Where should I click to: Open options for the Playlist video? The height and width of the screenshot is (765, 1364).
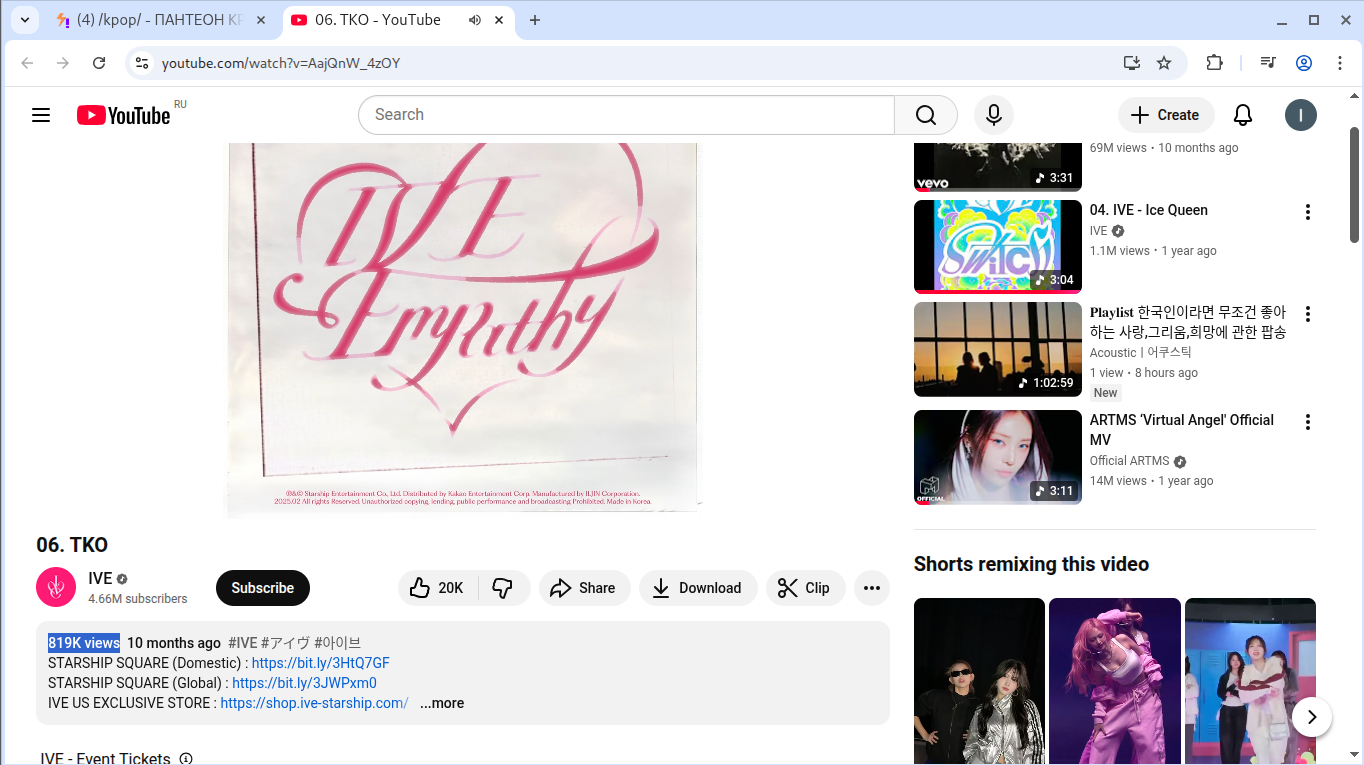tap(1307, 314)
